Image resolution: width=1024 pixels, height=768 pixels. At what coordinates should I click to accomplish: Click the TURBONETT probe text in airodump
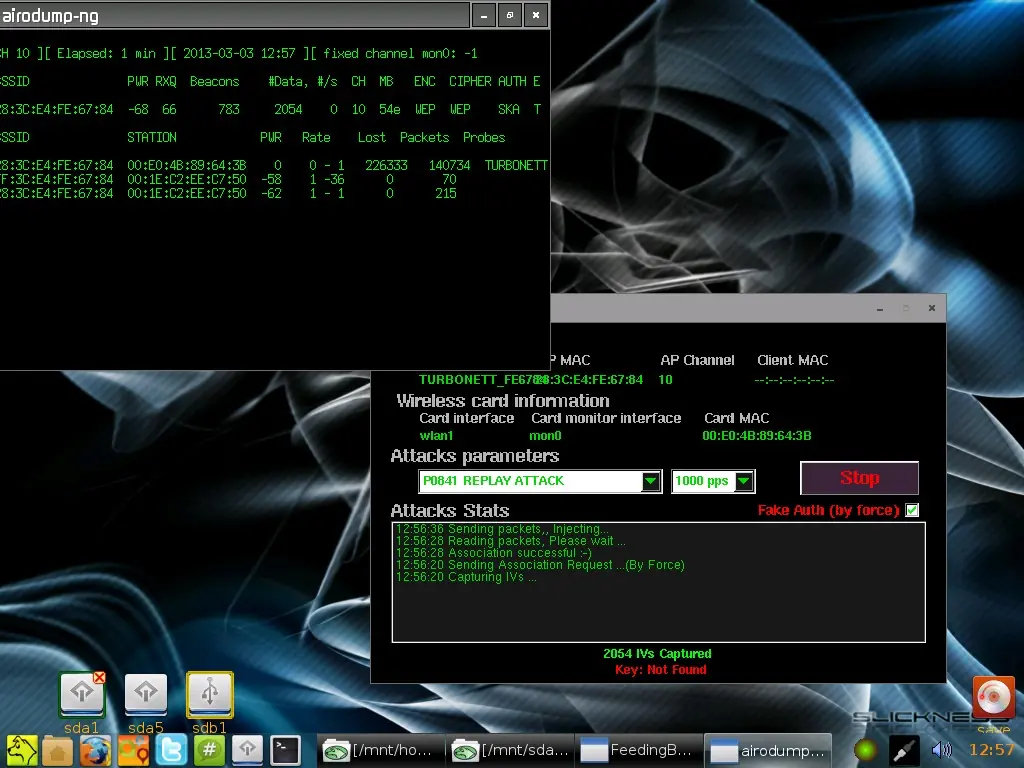[x=516, y=165]
